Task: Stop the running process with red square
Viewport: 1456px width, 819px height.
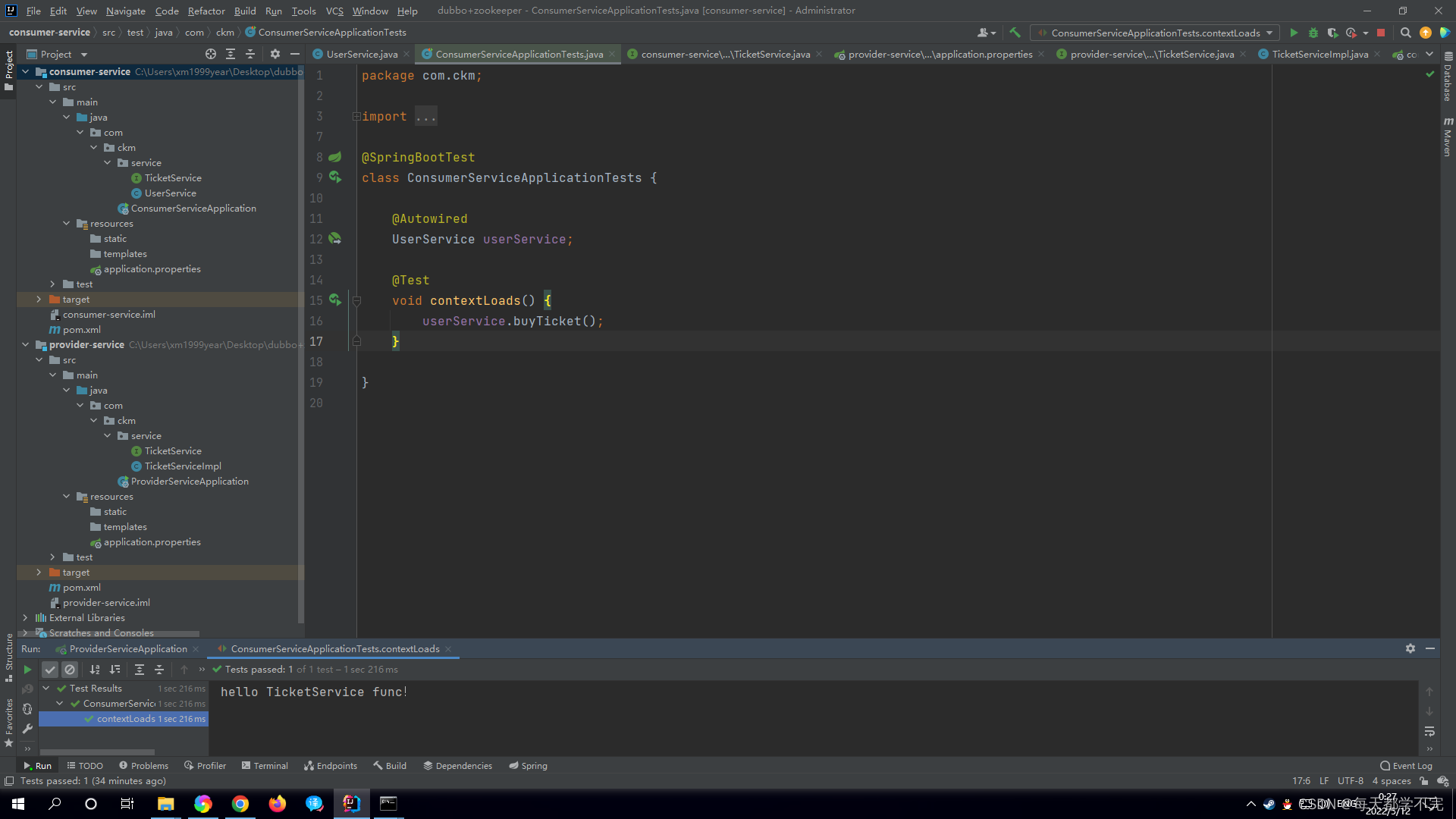Action: (x=1381, y=33)
